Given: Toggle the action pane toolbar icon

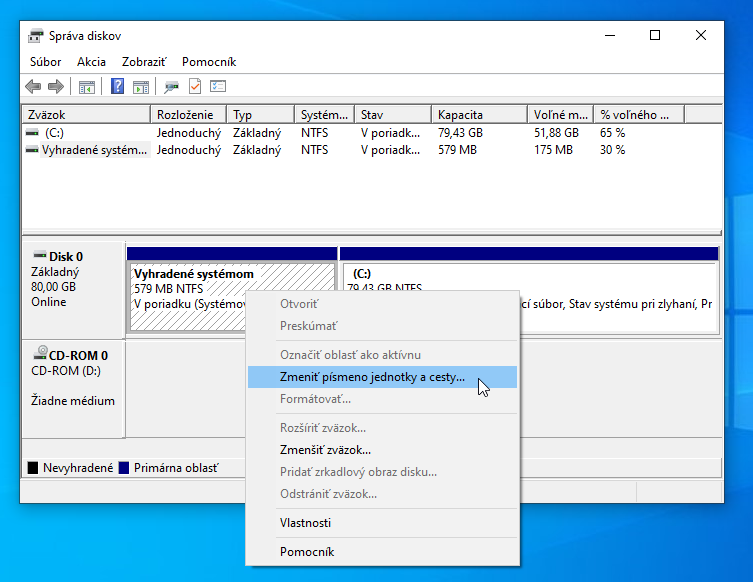Looking at the screenshot, I should coord(141,87).
